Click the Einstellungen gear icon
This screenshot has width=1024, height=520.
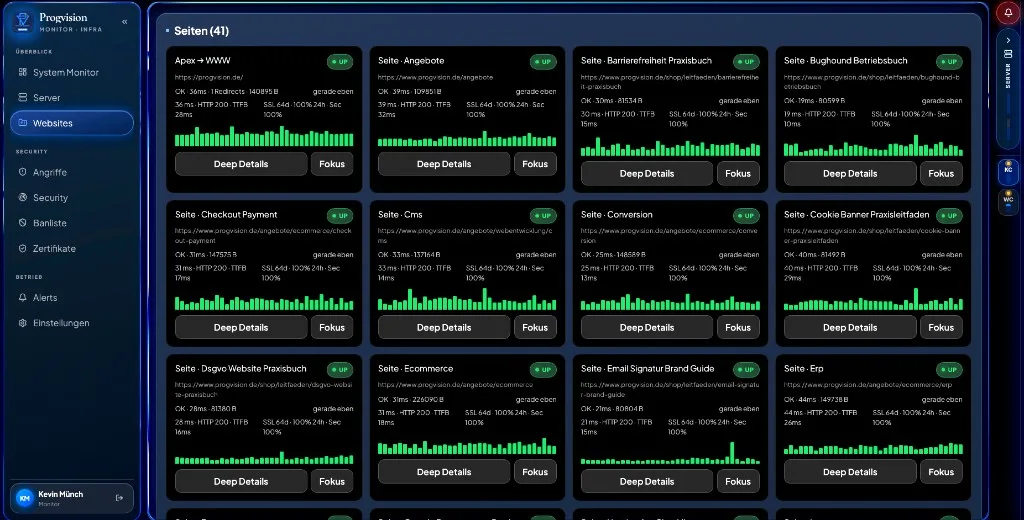pyautogui.click(x=23, y=323)
